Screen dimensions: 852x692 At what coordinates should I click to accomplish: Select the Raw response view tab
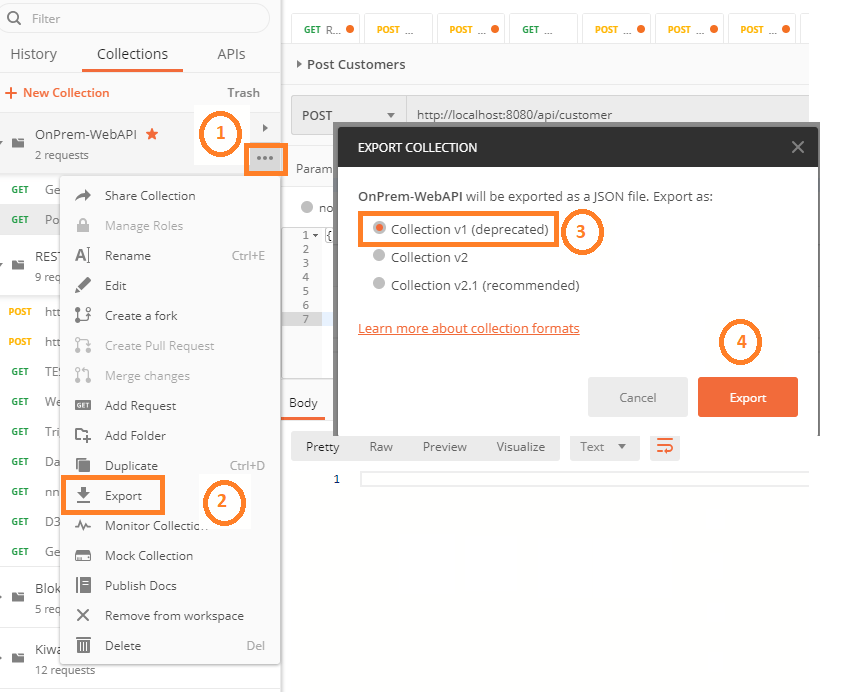tap(381, 447)
